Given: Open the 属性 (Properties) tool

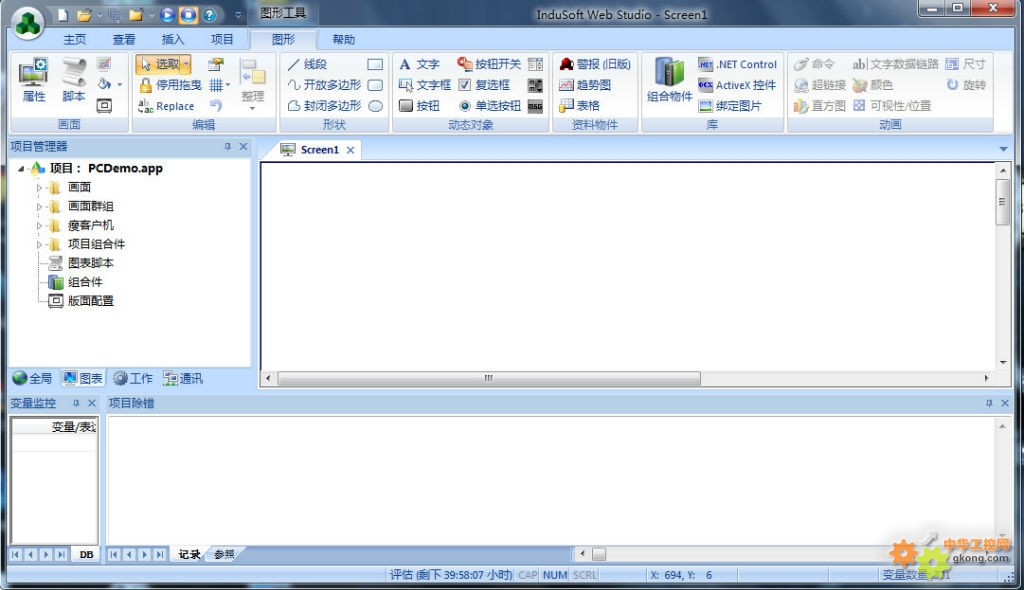Looking at the screenshot, I should point(33,80).
